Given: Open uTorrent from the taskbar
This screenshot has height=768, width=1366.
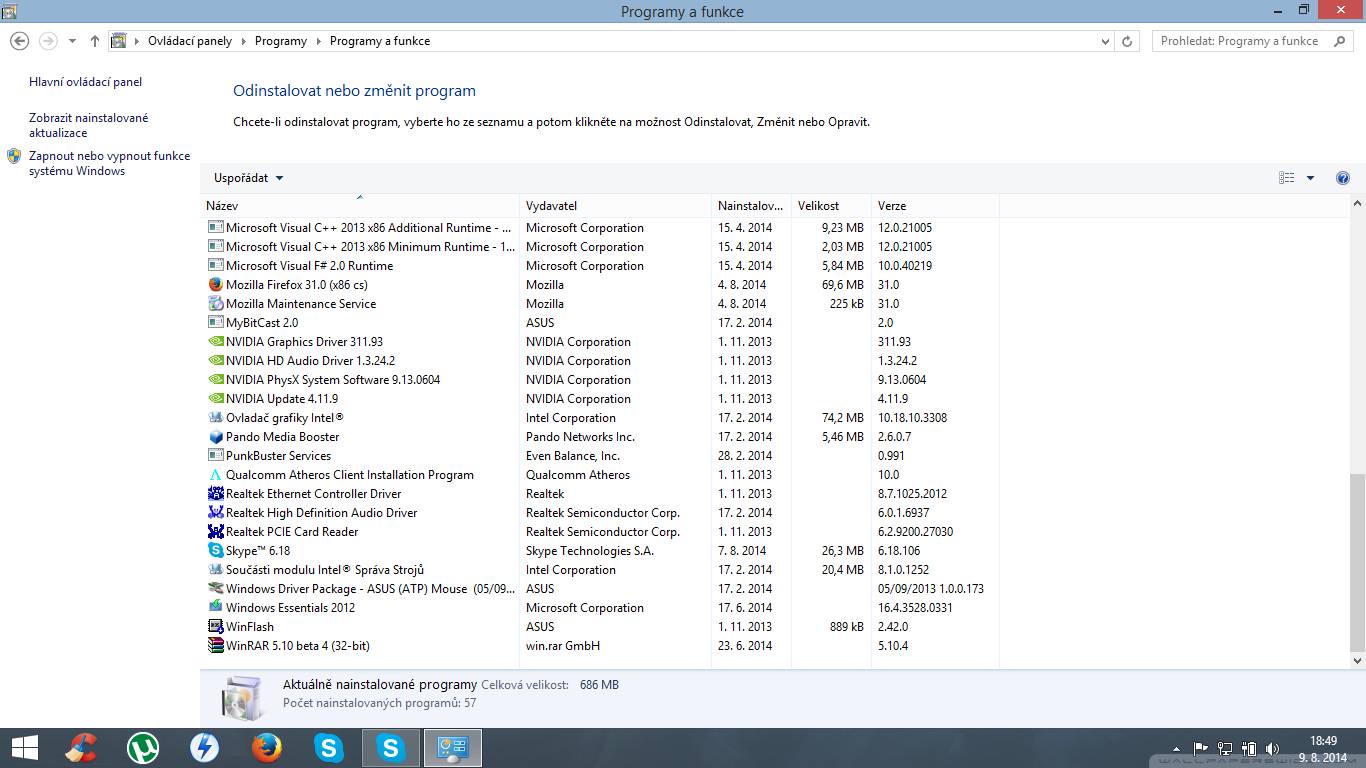Looking at the screenshot, I should click(x=143, y=748).
